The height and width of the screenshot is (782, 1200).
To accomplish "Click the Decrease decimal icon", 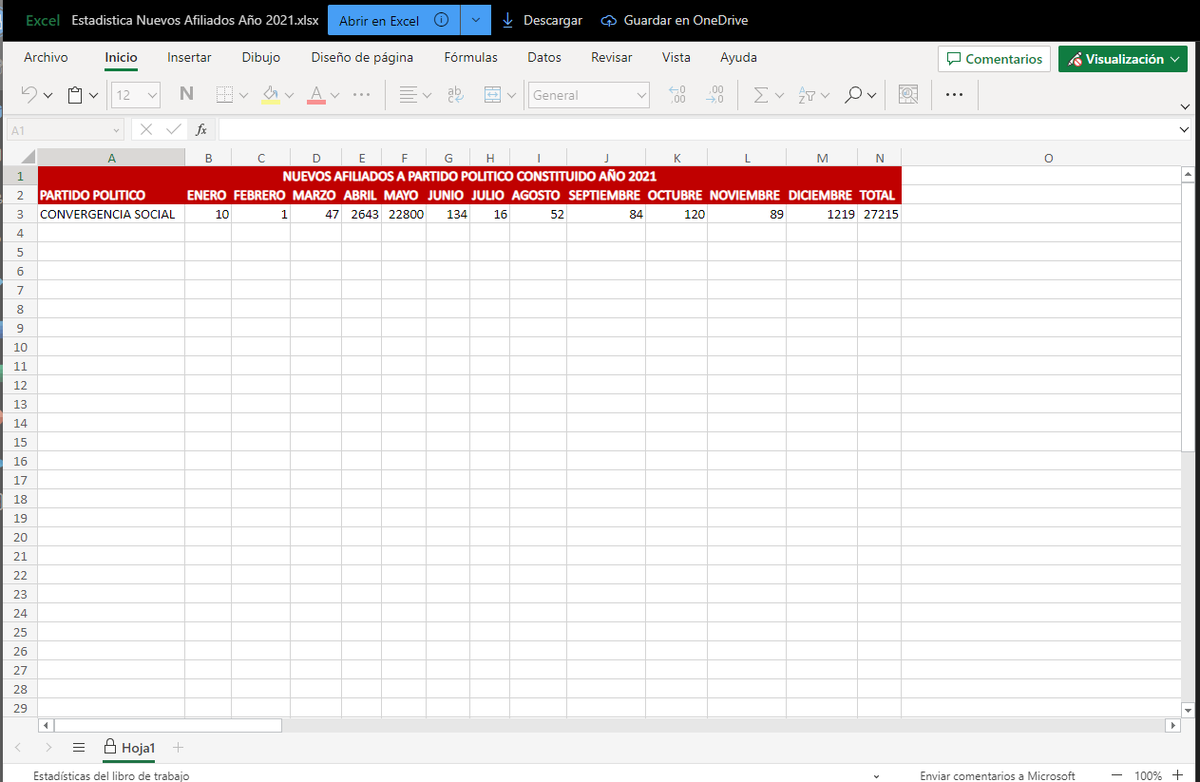I will pos(715,95).
